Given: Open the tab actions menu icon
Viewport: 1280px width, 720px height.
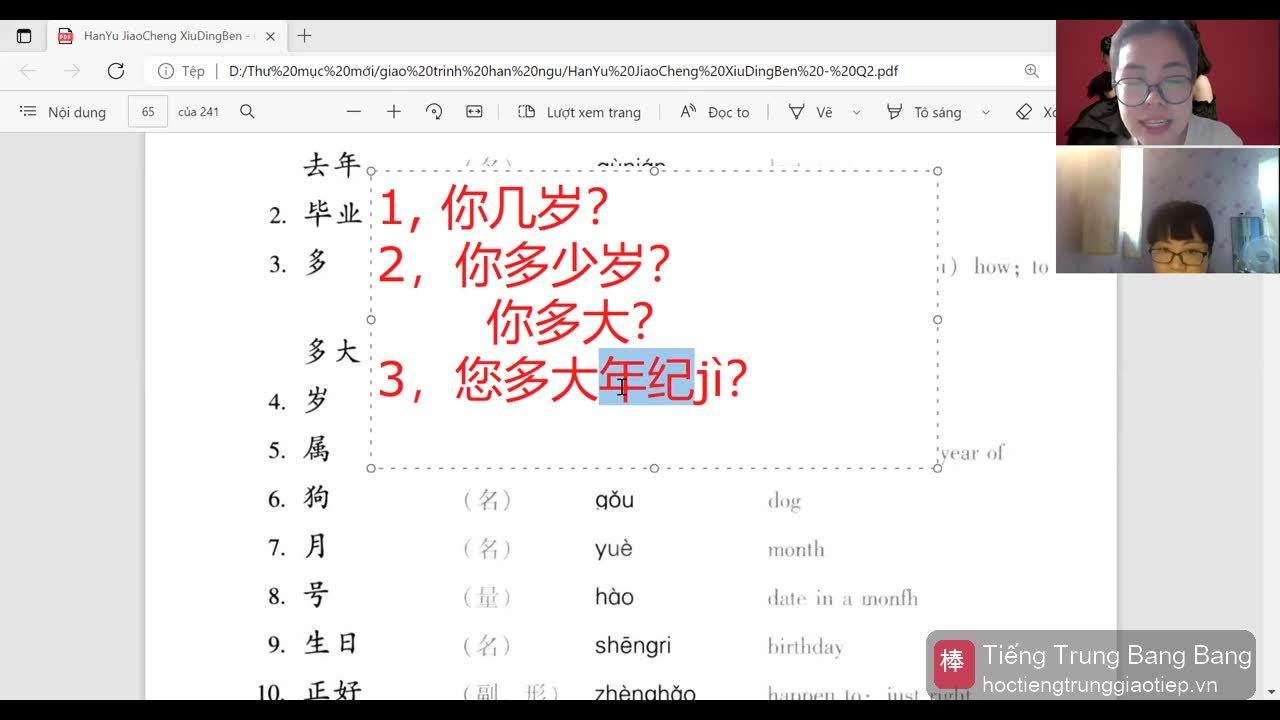Looking at the screenshot, I should click(24, 36).
